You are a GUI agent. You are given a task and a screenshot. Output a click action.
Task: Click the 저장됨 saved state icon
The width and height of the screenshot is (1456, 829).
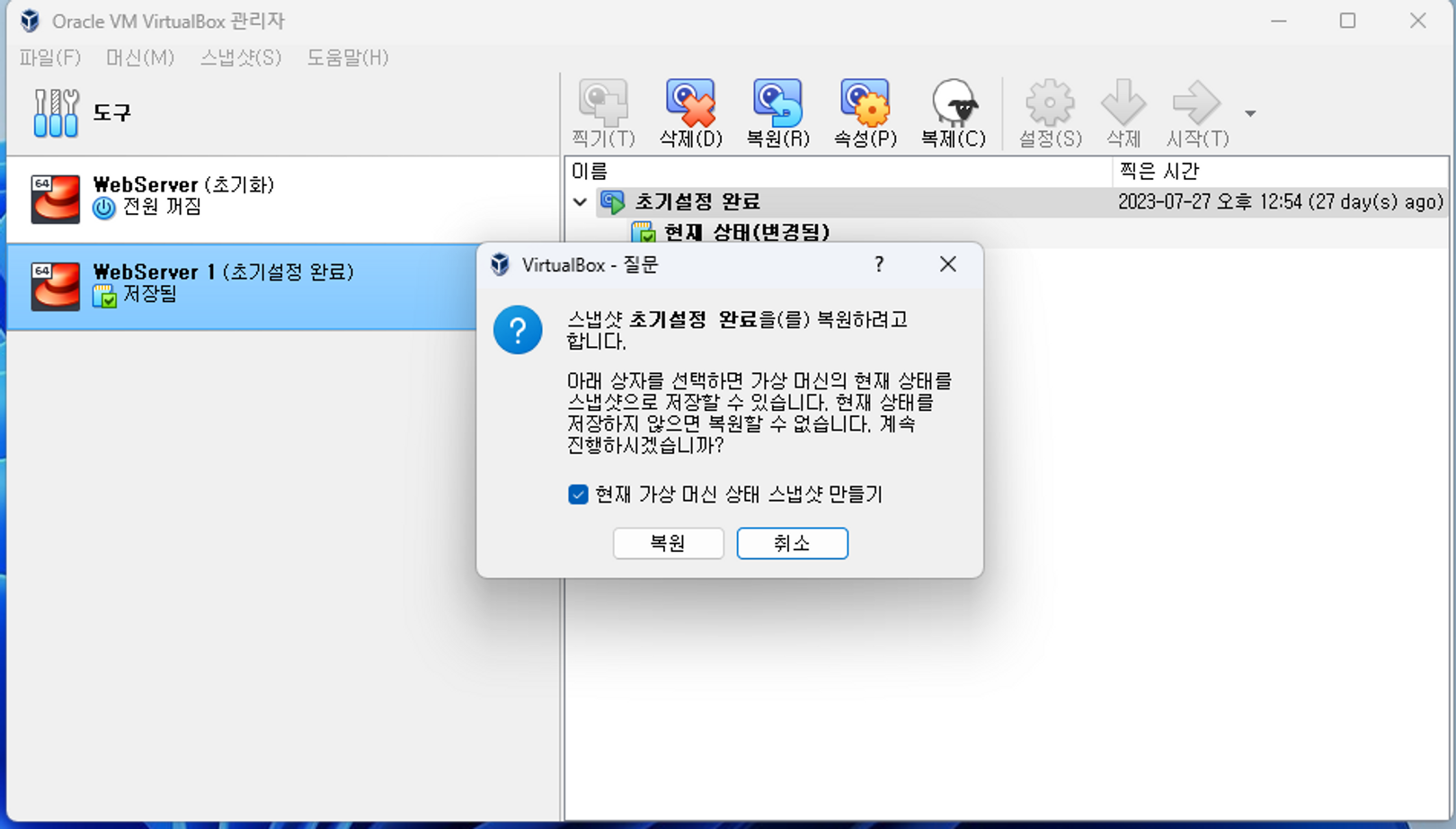pos(104,296)
